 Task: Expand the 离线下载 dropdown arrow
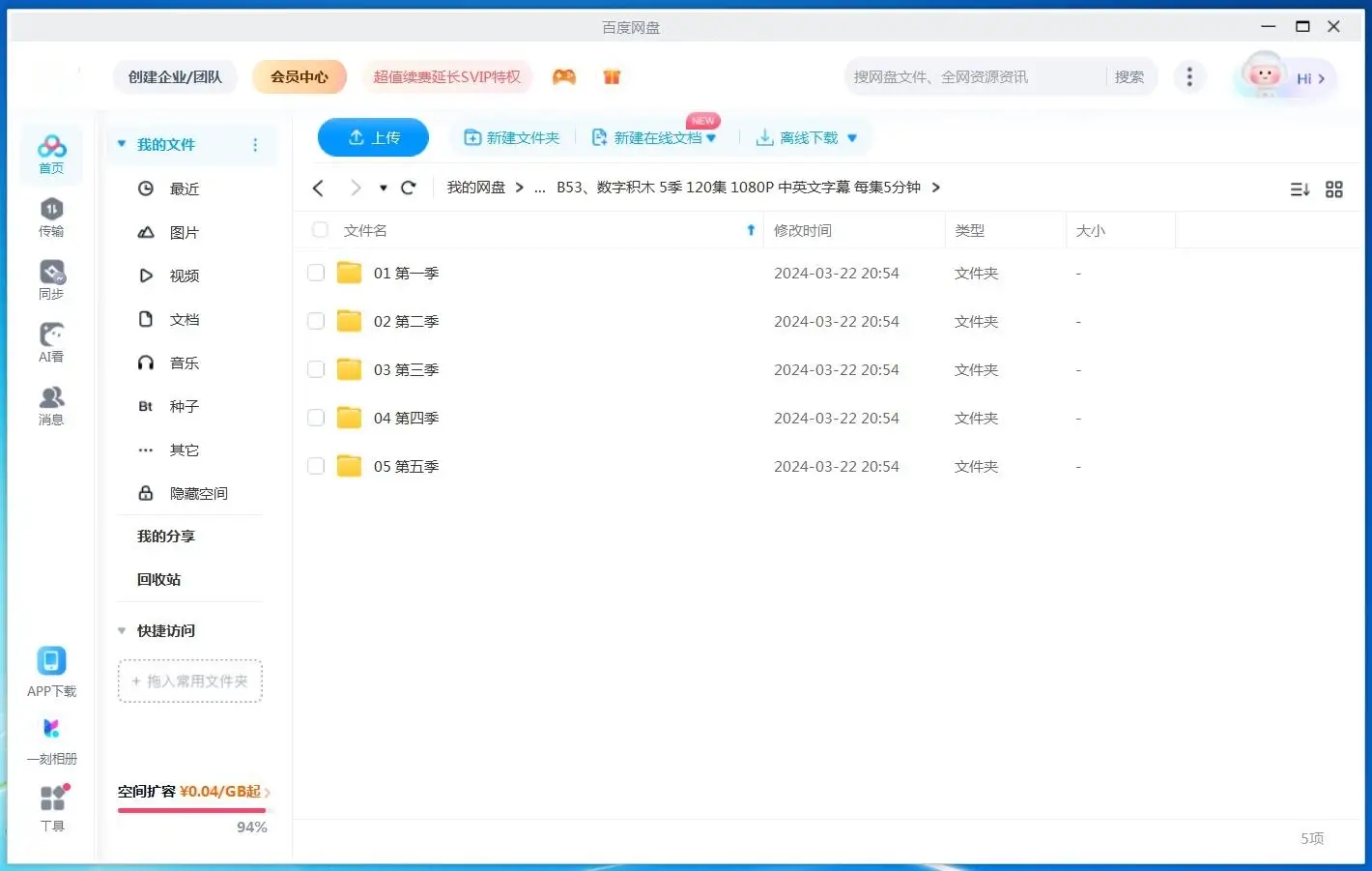click(x=852, y=138)
